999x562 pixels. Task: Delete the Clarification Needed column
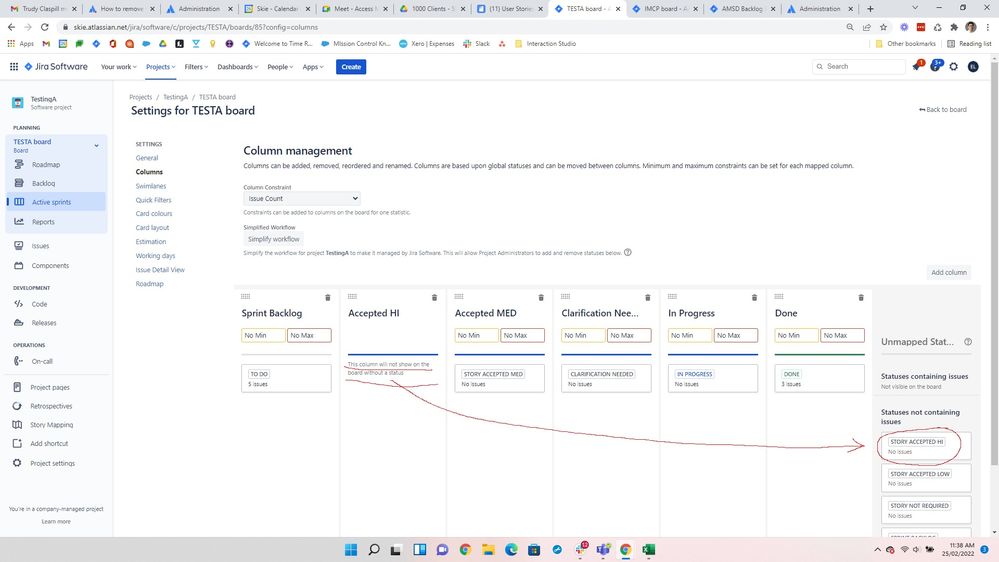(648, 298)
